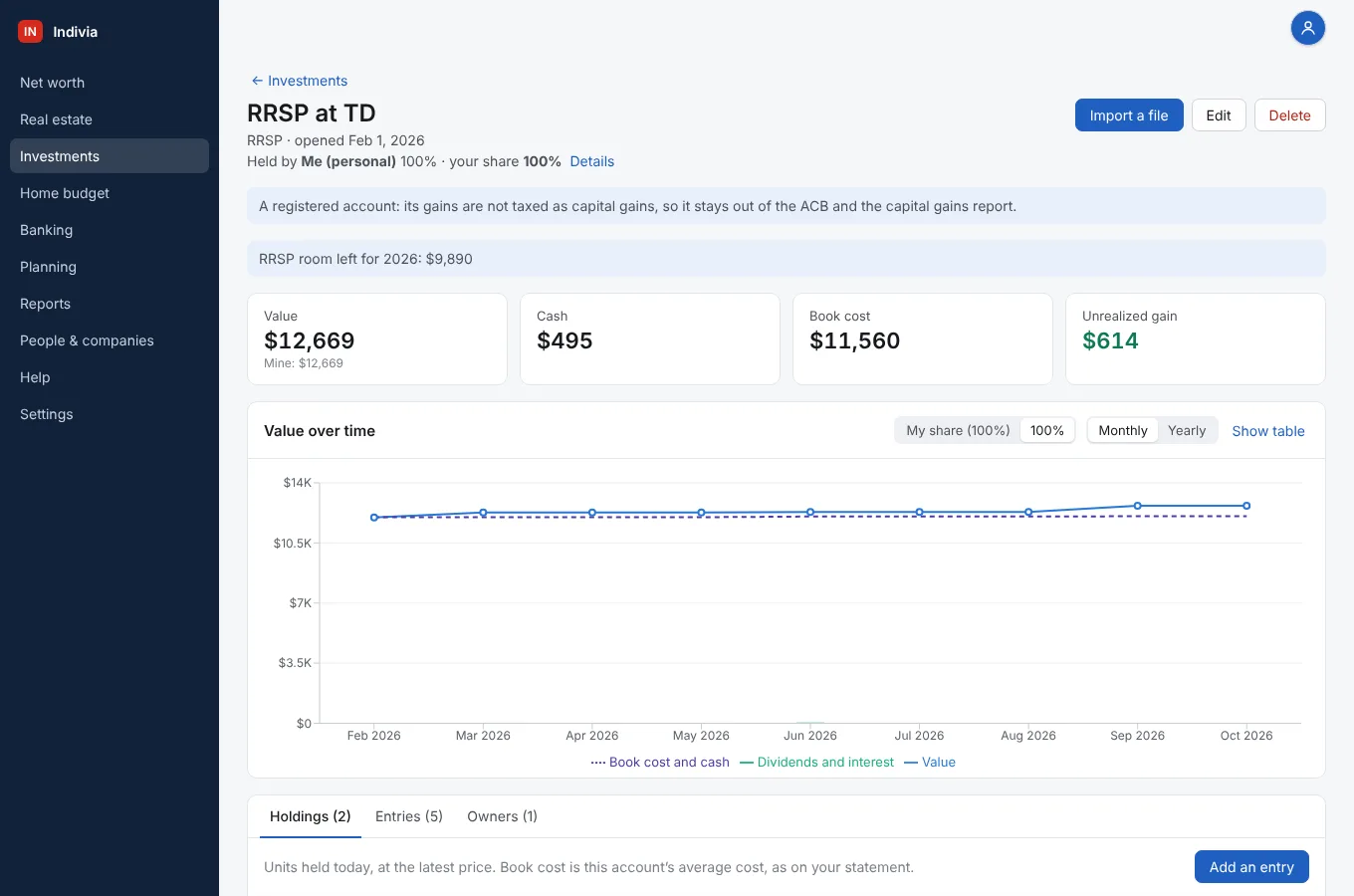Click the RRSP room left notice
The height and width of the screenshot is (896, 1354).
787,259
